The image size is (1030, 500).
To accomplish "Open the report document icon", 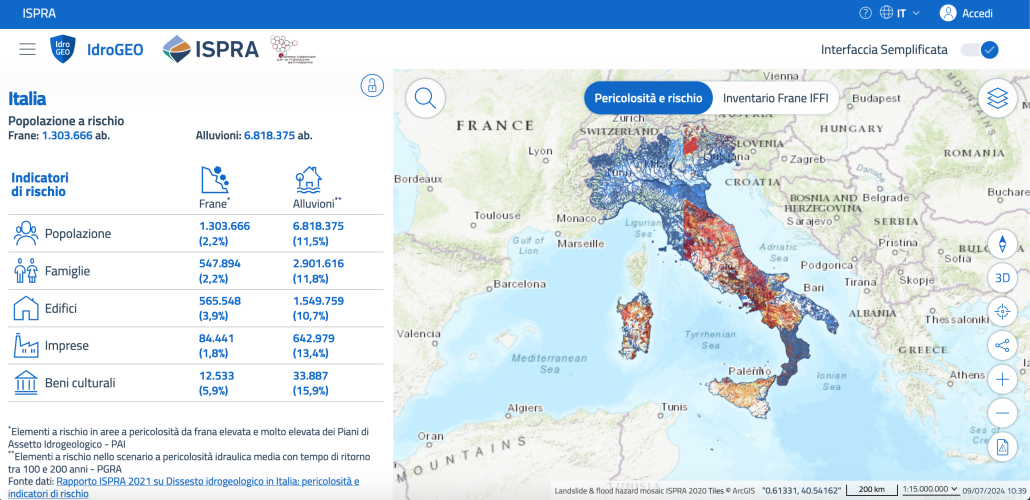I will [1002, 447].
